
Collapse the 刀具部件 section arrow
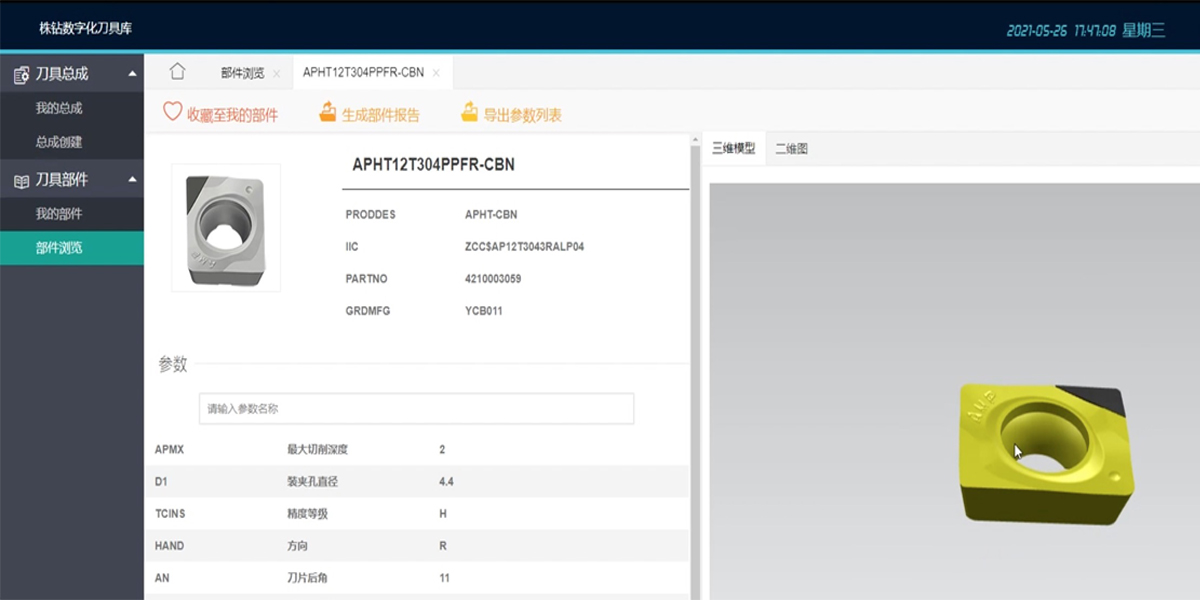132,180
